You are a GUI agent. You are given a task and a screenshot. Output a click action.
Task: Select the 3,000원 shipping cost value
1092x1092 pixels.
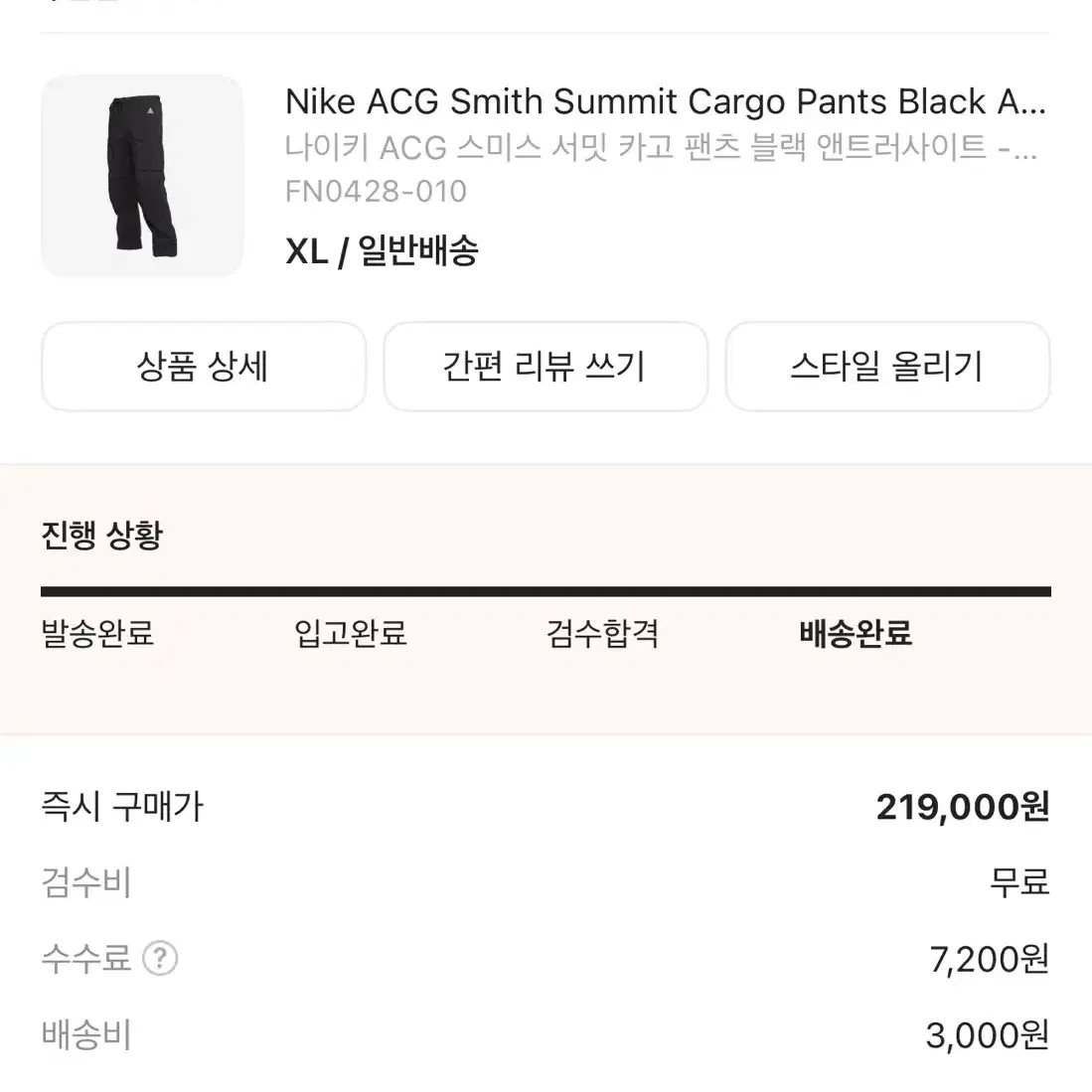click(989, 1034)
